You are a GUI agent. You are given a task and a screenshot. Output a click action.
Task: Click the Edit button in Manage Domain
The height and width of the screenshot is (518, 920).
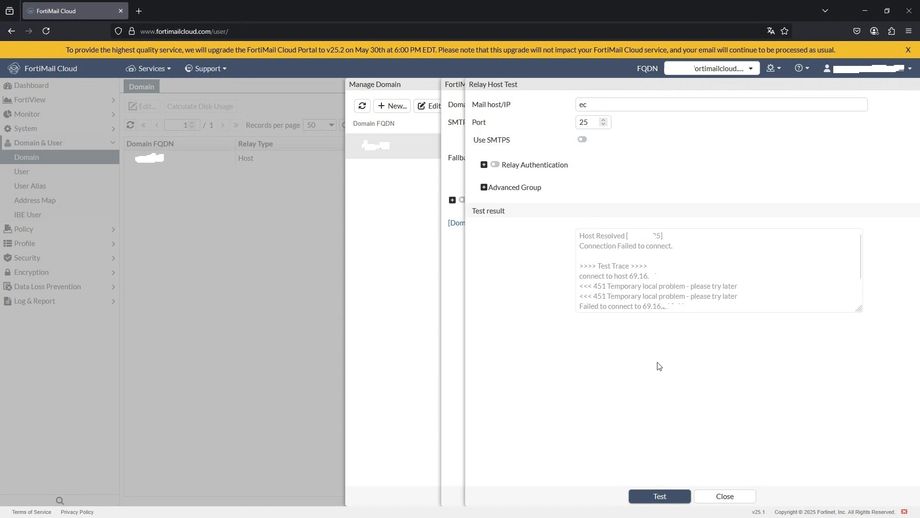[x=428, y=106]
